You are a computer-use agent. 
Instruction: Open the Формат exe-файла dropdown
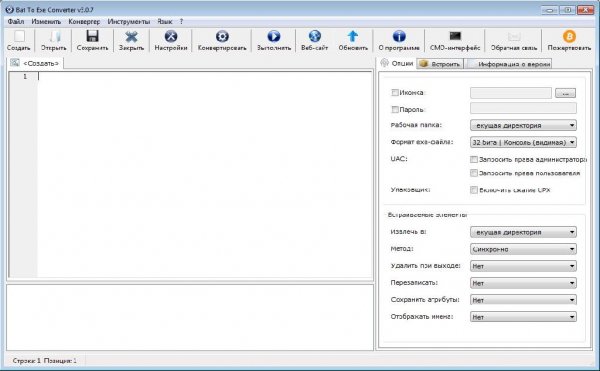[x=523, y=142]
